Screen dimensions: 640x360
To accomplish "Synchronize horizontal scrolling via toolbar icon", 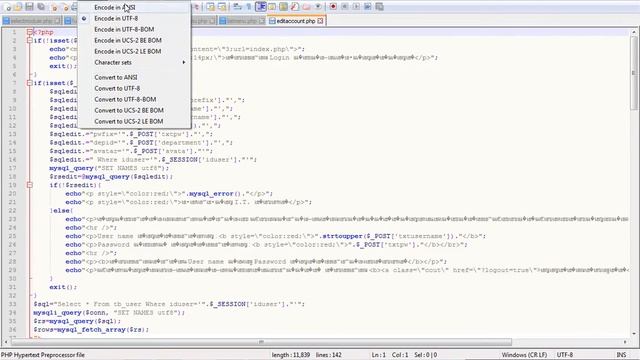I will coord(222,7).
